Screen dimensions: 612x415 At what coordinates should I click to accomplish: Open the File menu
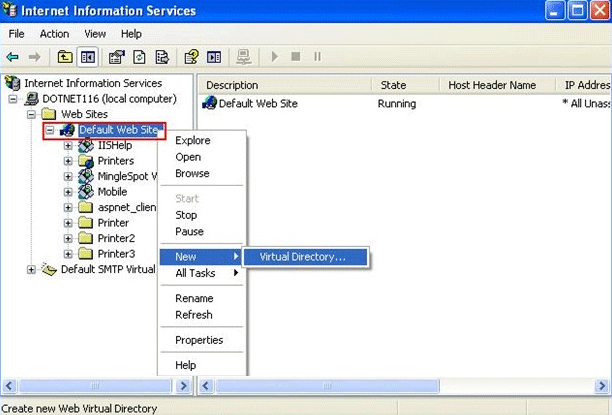pyautogui.click(x=16, y=34)
